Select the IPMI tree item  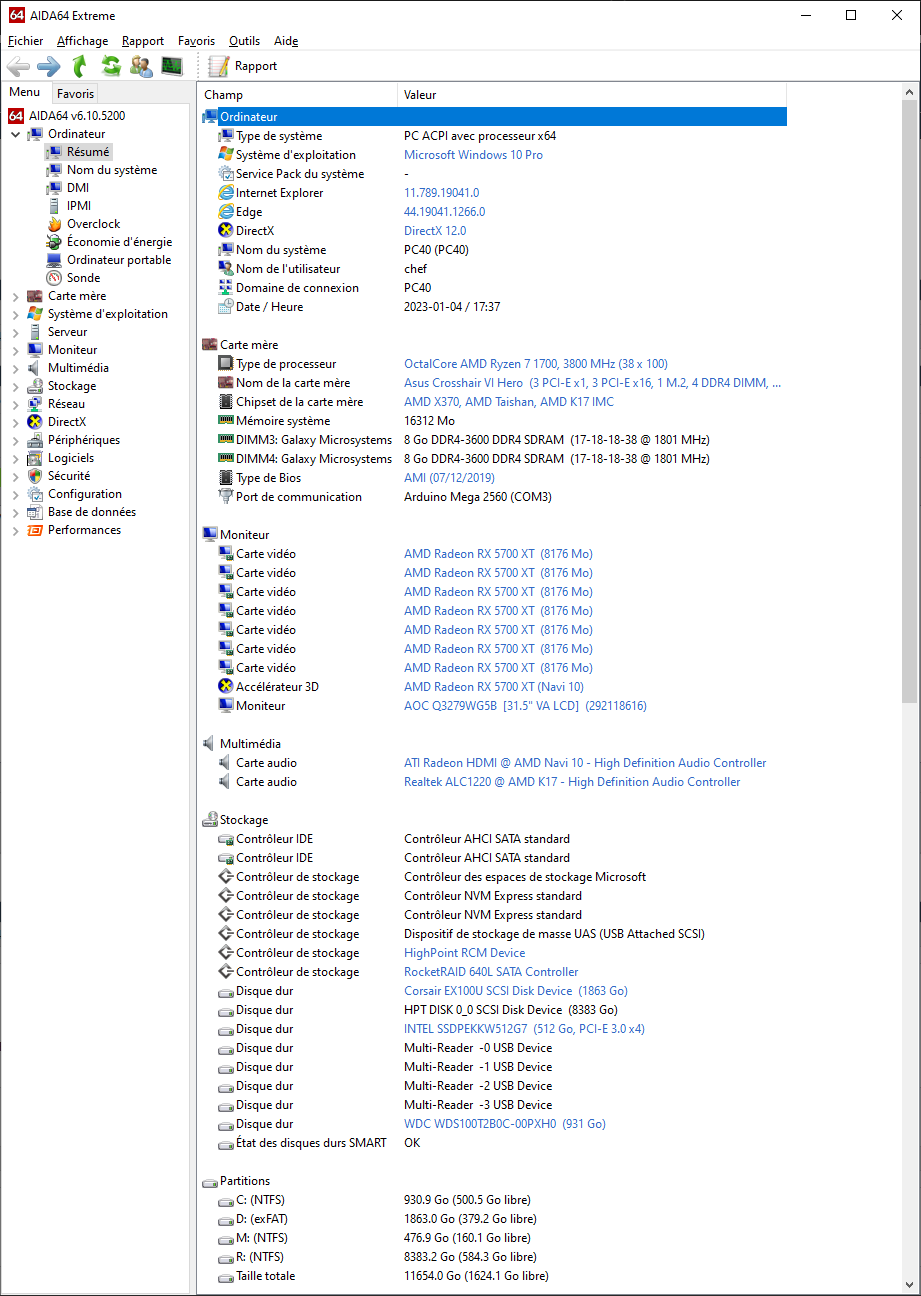79,206
